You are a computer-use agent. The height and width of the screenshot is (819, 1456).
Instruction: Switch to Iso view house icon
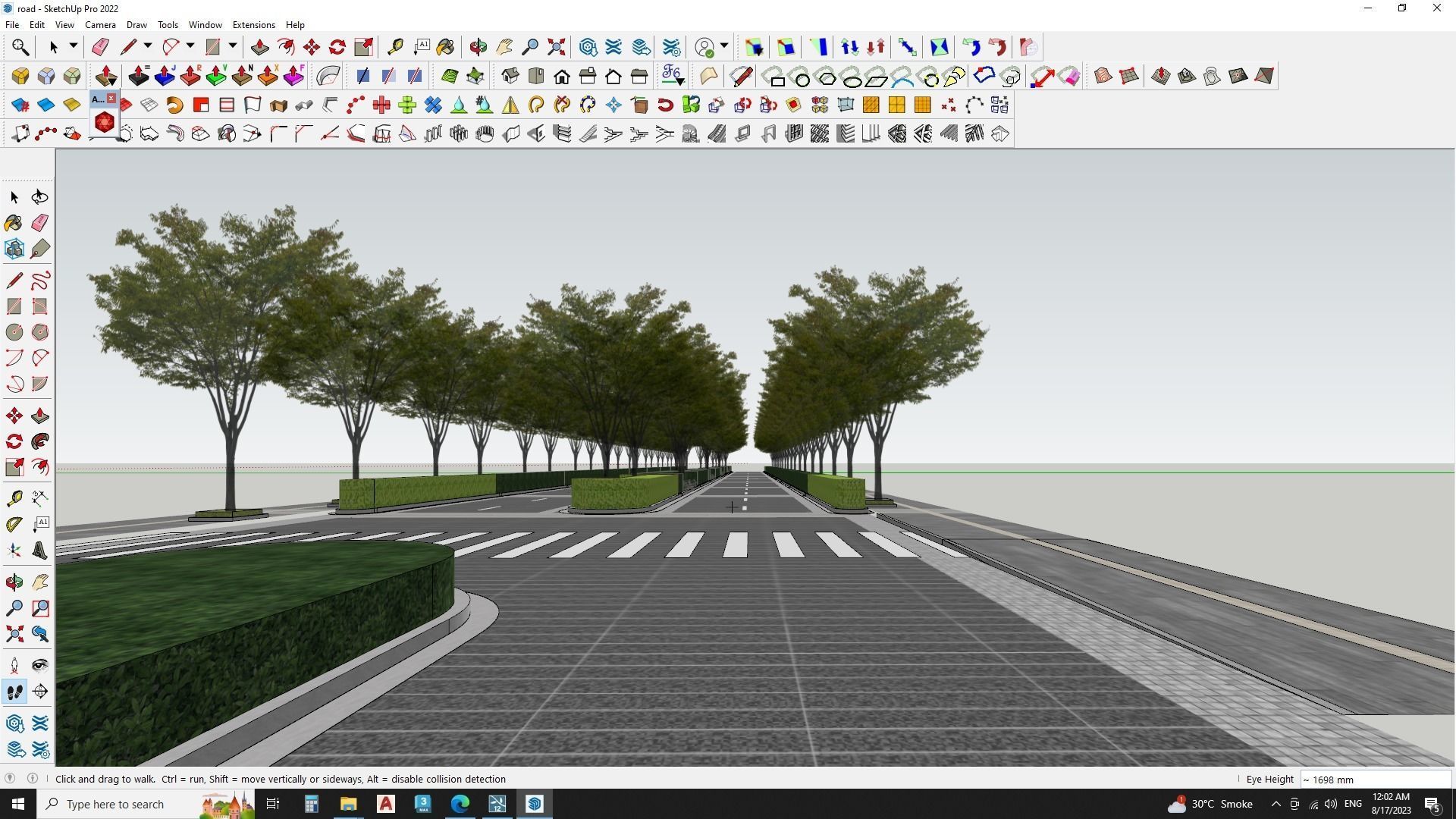[510, 76]
